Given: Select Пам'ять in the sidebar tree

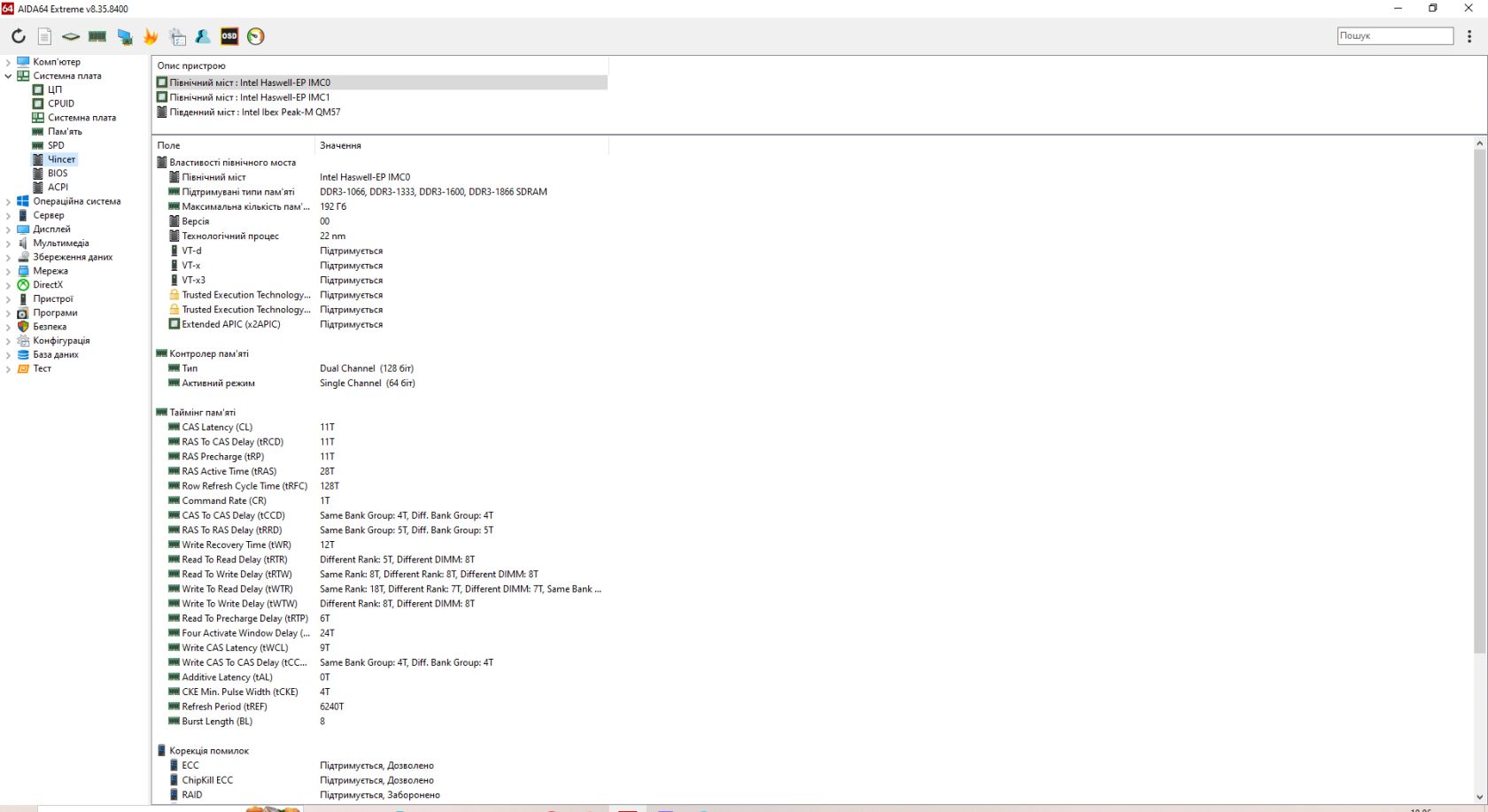Looking at the screenshot, I should coord(65,131).
